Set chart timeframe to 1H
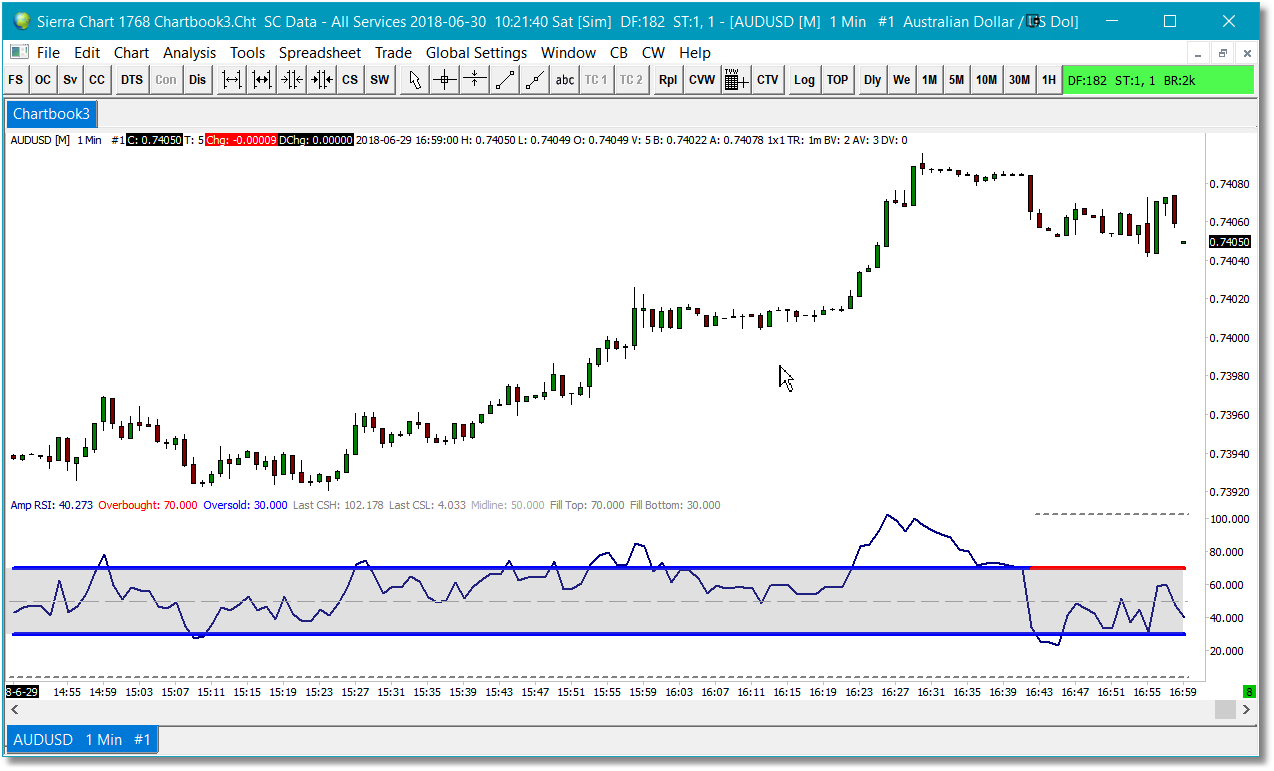The image size is (1274, 771). 1049,80
